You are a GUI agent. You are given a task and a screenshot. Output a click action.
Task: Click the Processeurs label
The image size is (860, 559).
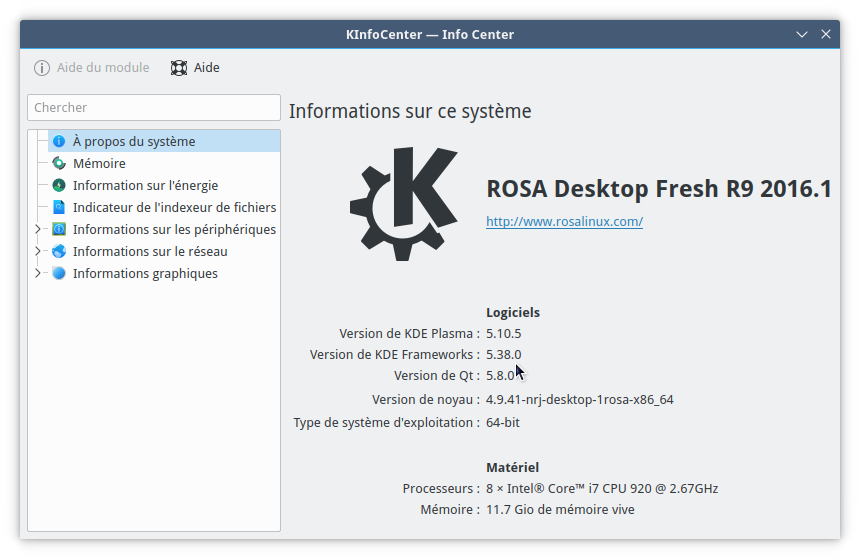pos(441,488)
